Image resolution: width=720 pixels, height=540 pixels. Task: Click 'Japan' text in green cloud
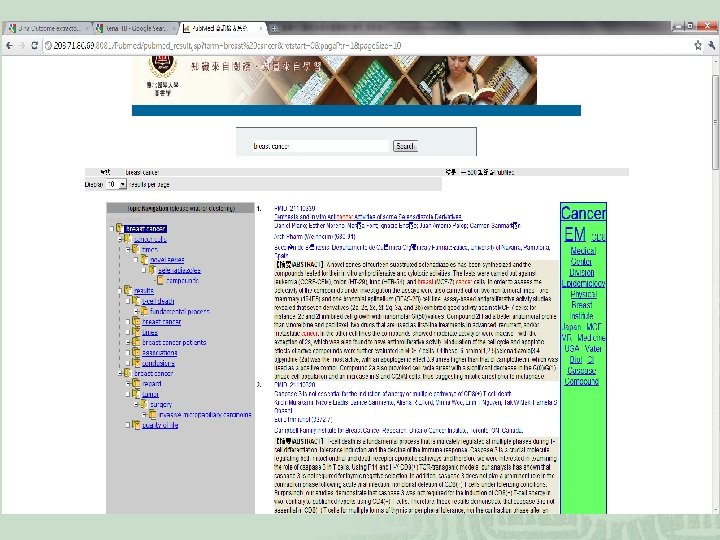click(572, 327)
